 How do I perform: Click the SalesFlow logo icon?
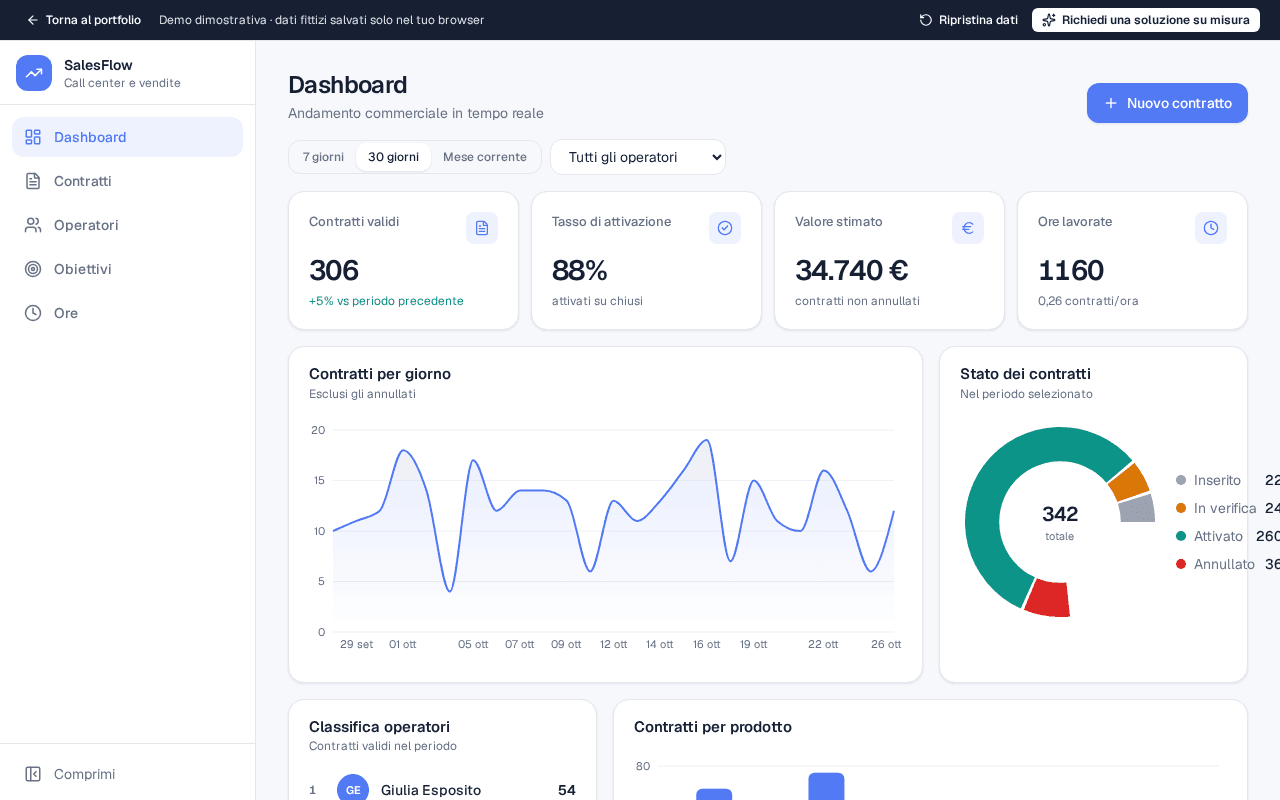tap(34, 73)
